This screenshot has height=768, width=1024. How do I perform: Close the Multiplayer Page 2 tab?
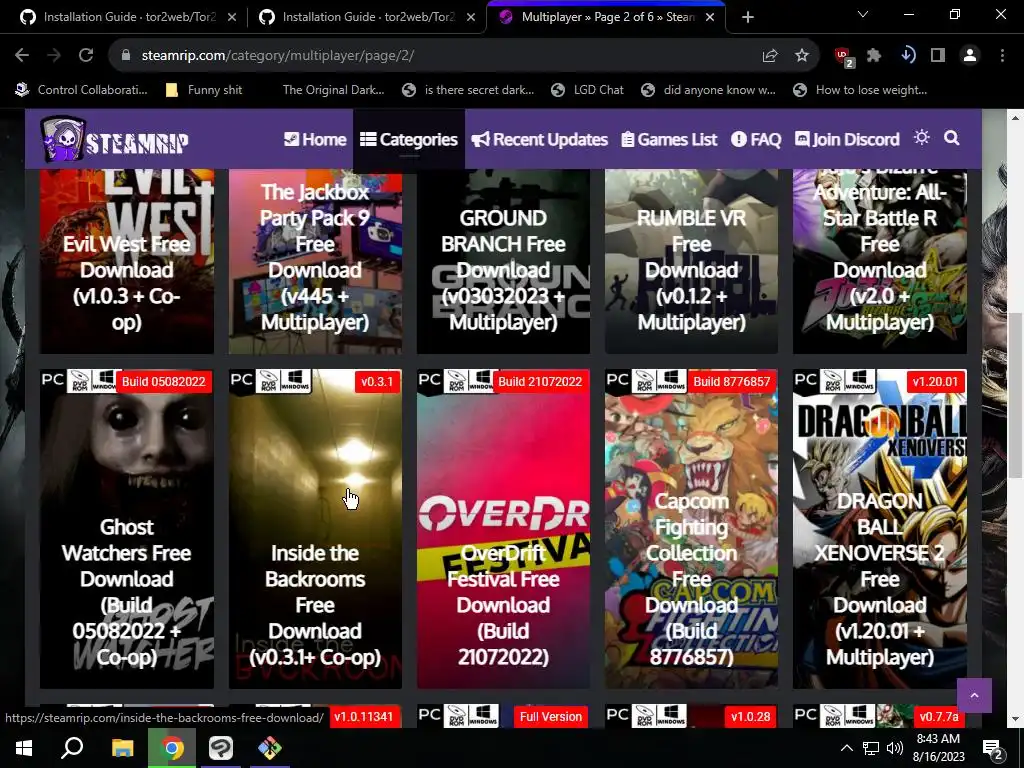711,17
